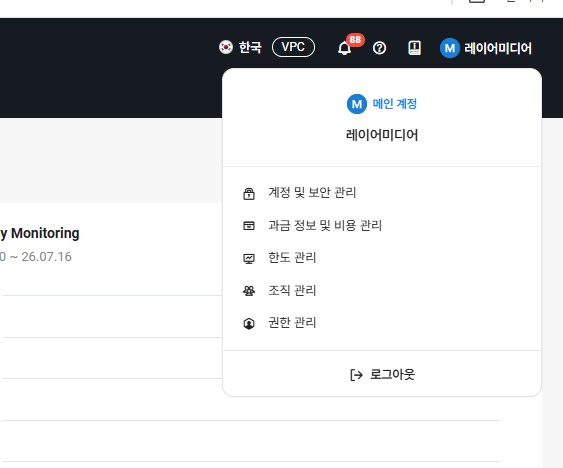Open 조직 관리 menu item

point(292,290)
